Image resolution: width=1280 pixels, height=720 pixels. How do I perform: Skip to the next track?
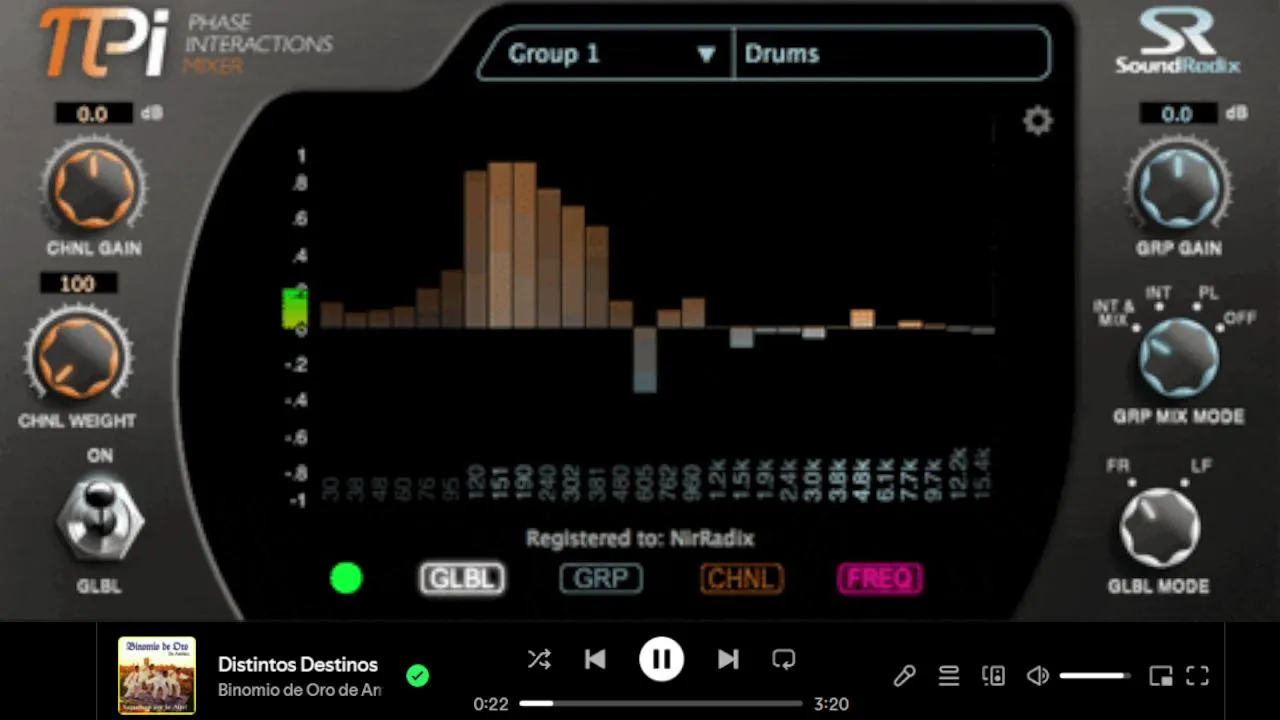tap(728, 659)
